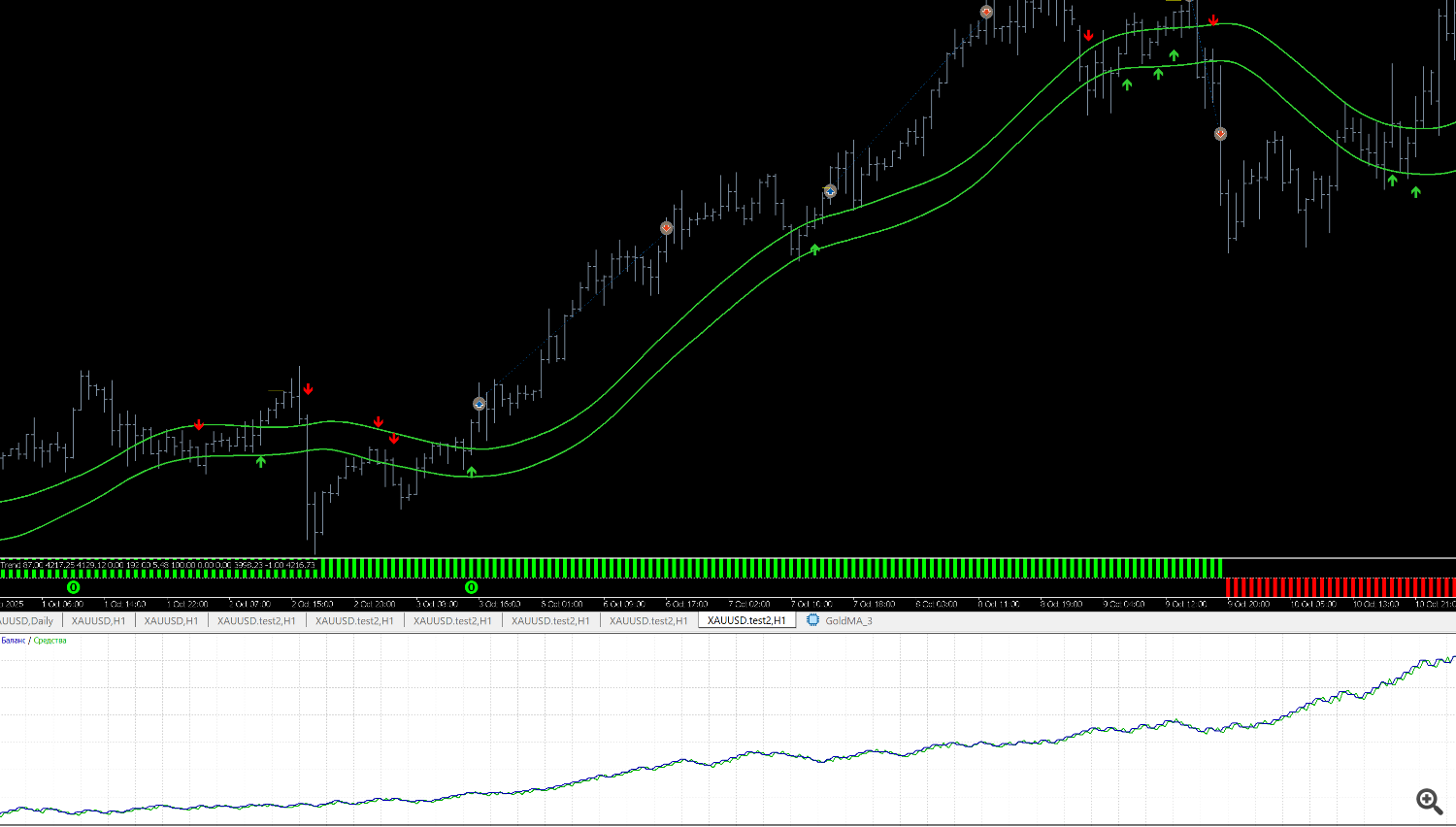This screenshot has width=1456, height=827.
Task: Click the 'Средства' legend label
Action: click(50, 641)
